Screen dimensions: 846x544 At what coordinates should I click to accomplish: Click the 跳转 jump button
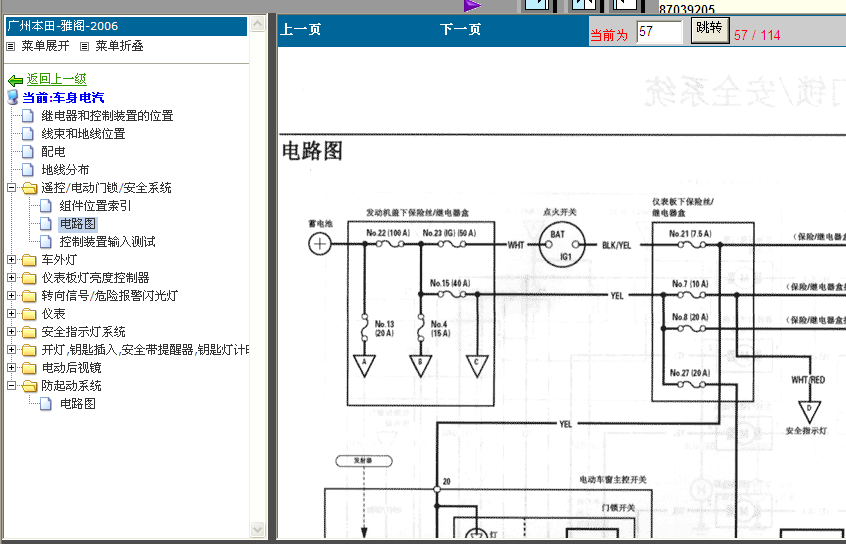tap(710, 31)
